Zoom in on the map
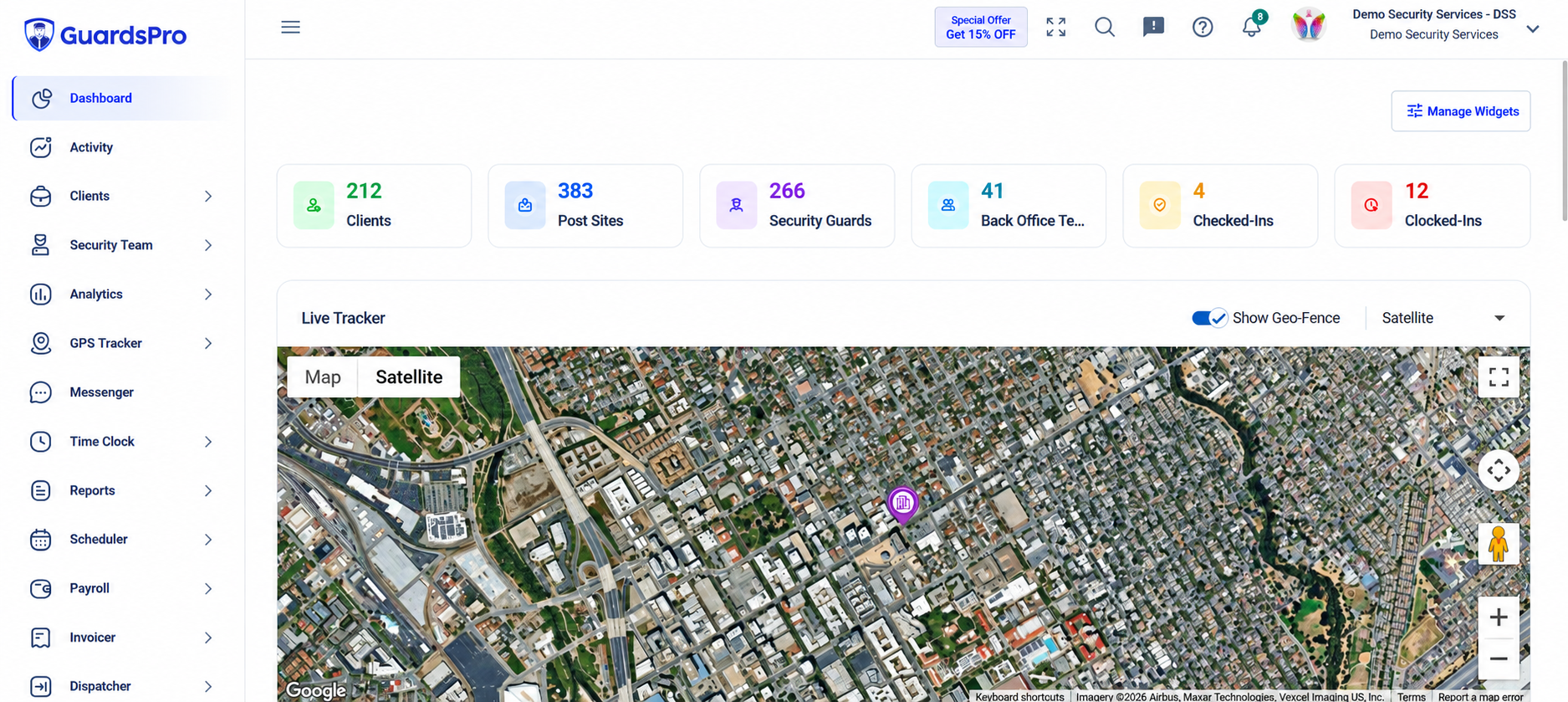The image size is (1568, 702). pyautogui.click(x=1499, y=617)
